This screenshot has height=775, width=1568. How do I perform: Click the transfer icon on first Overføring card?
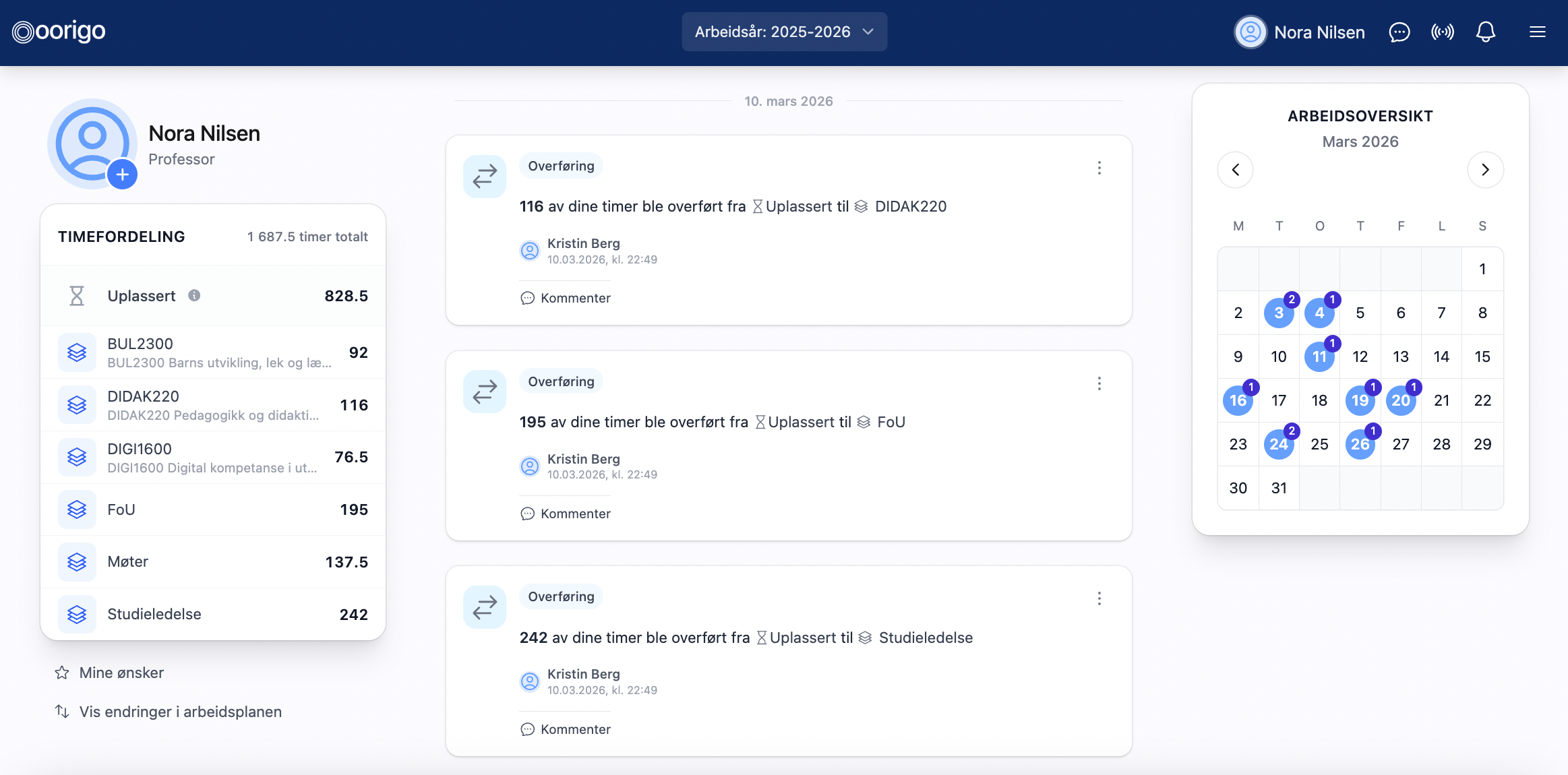483,176
